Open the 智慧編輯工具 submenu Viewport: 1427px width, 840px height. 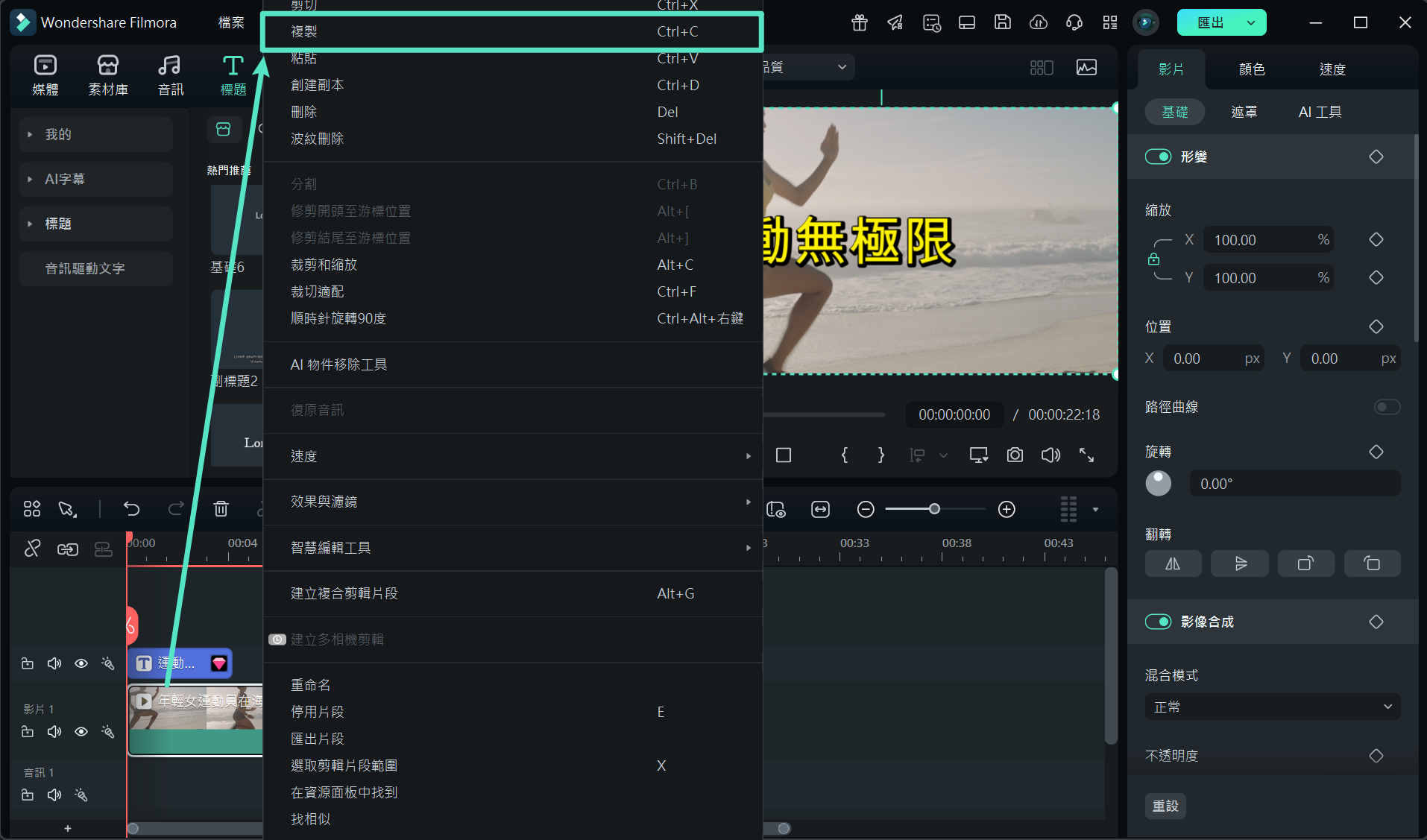tap(513, 548)
